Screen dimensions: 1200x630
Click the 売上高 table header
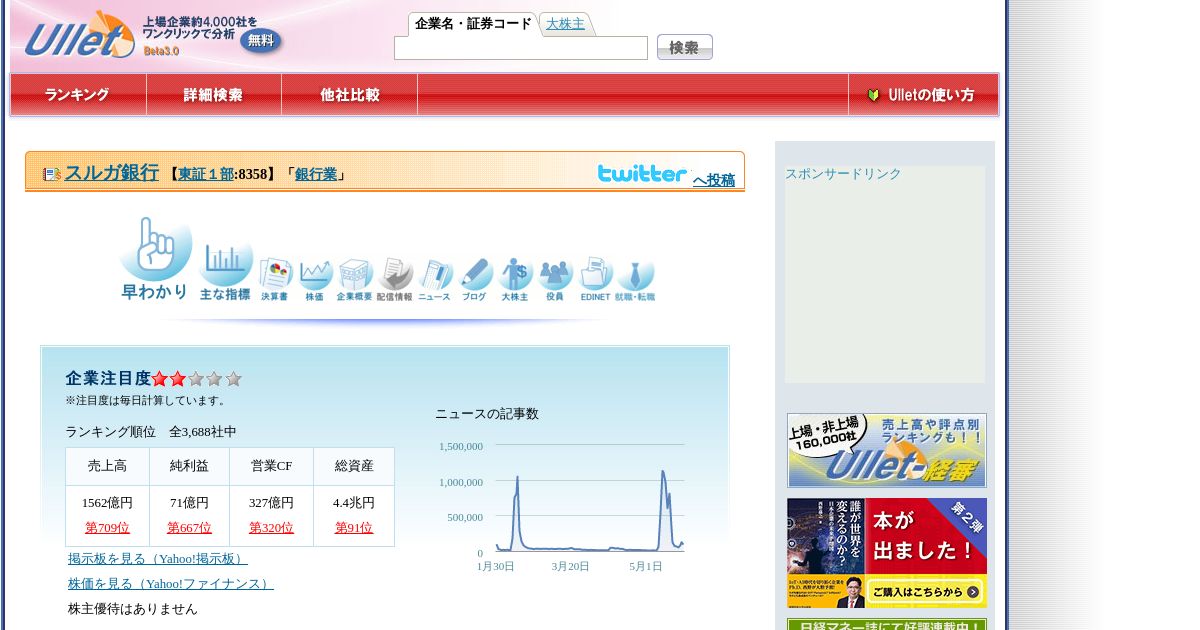click(107, 466)
